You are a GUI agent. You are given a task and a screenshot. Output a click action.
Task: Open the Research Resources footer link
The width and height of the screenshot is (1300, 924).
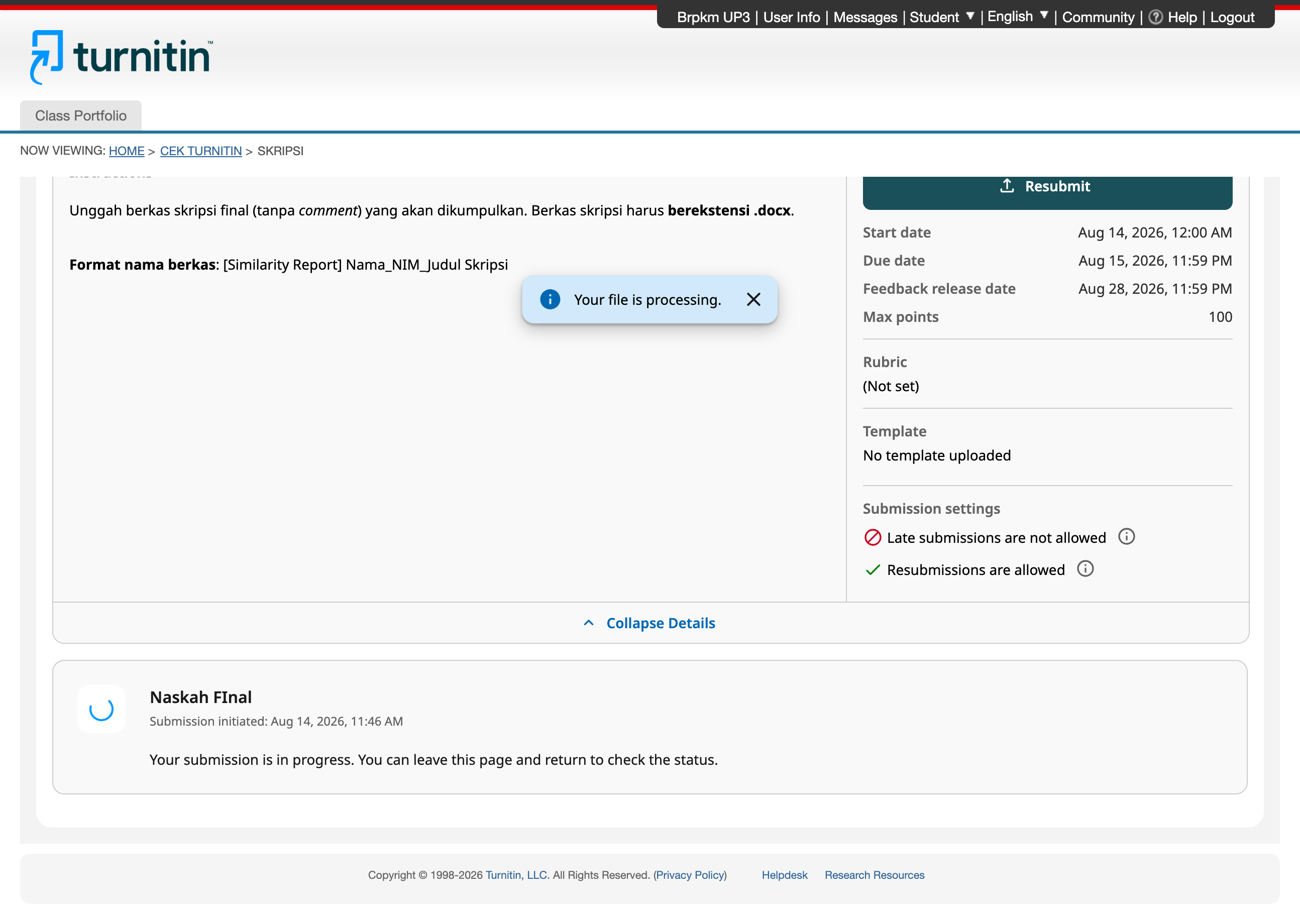point(874,875)
